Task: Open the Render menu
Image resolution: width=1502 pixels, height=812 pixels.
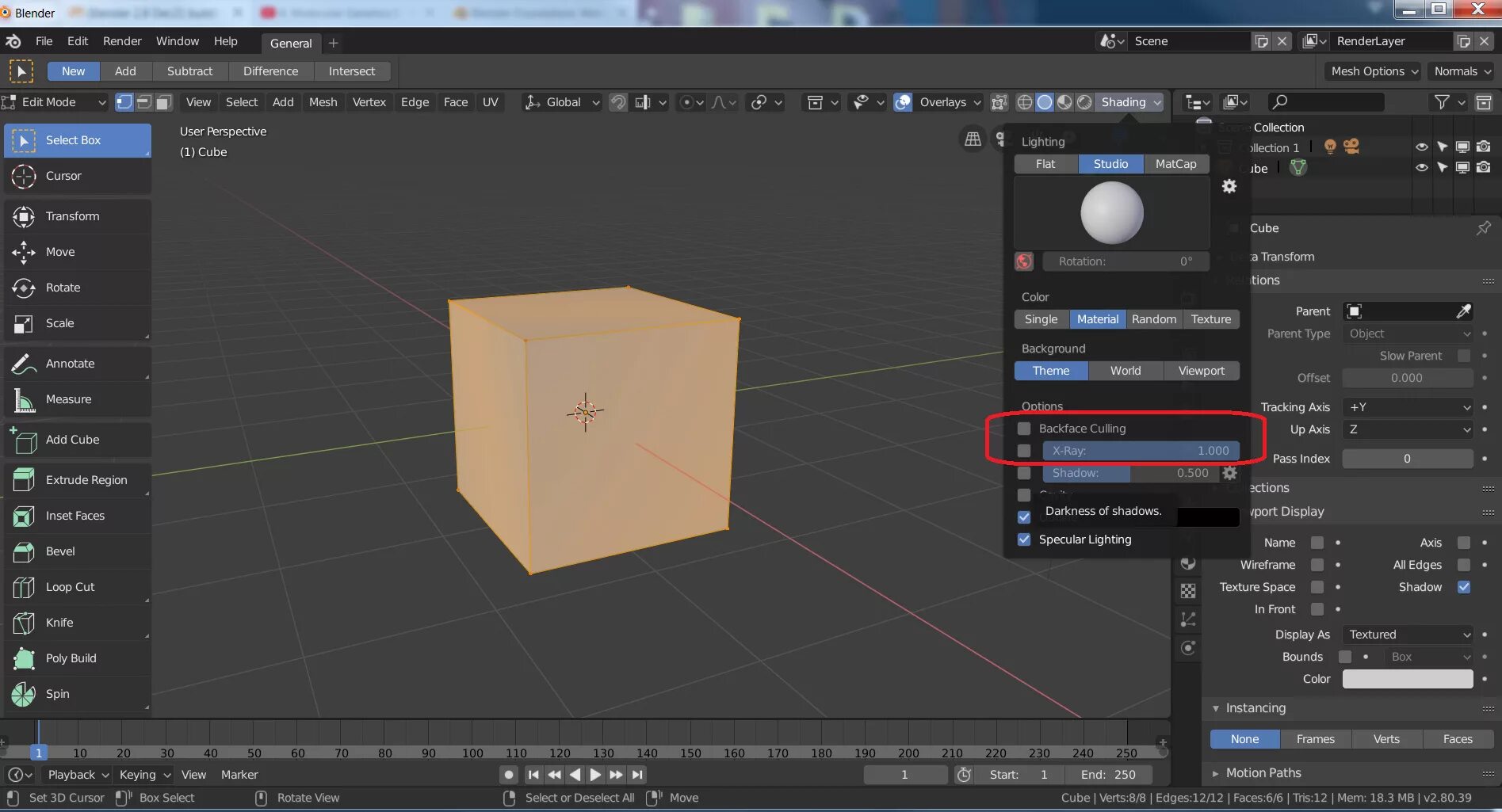Action: coord(122,41)
